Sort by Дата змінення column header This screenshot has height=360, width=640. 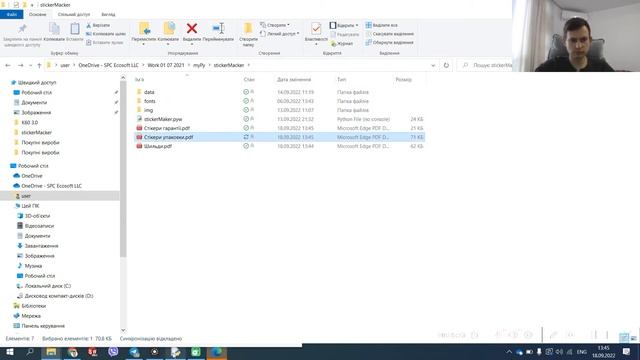[x=294, y=80]
